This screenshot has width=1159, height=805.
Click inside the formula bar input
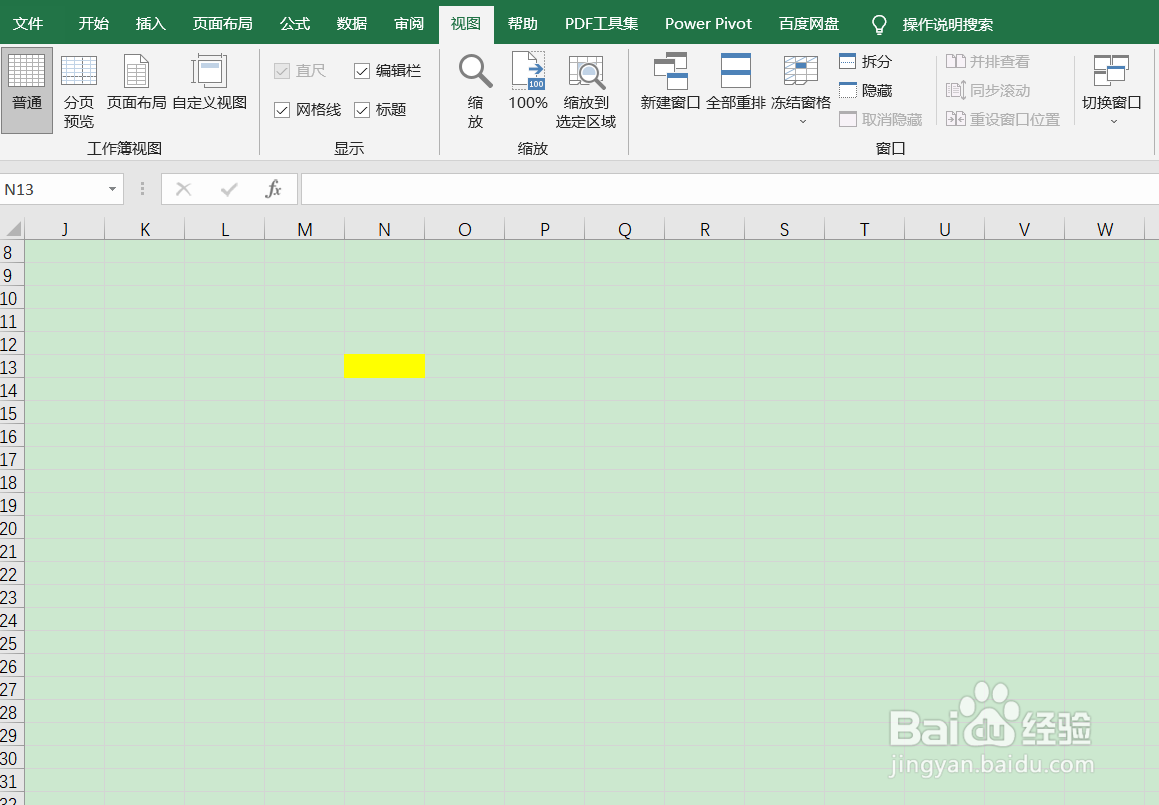[730, 189]
